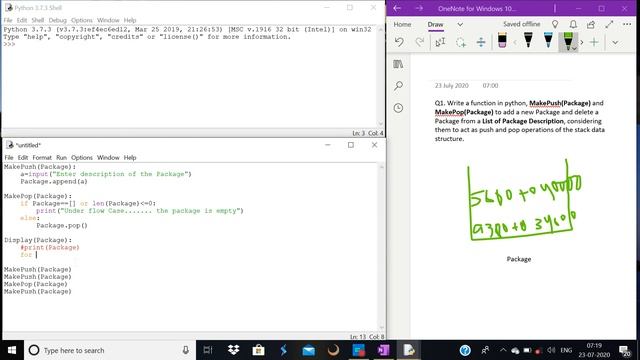Open Help menu in untitled editor

130,158
